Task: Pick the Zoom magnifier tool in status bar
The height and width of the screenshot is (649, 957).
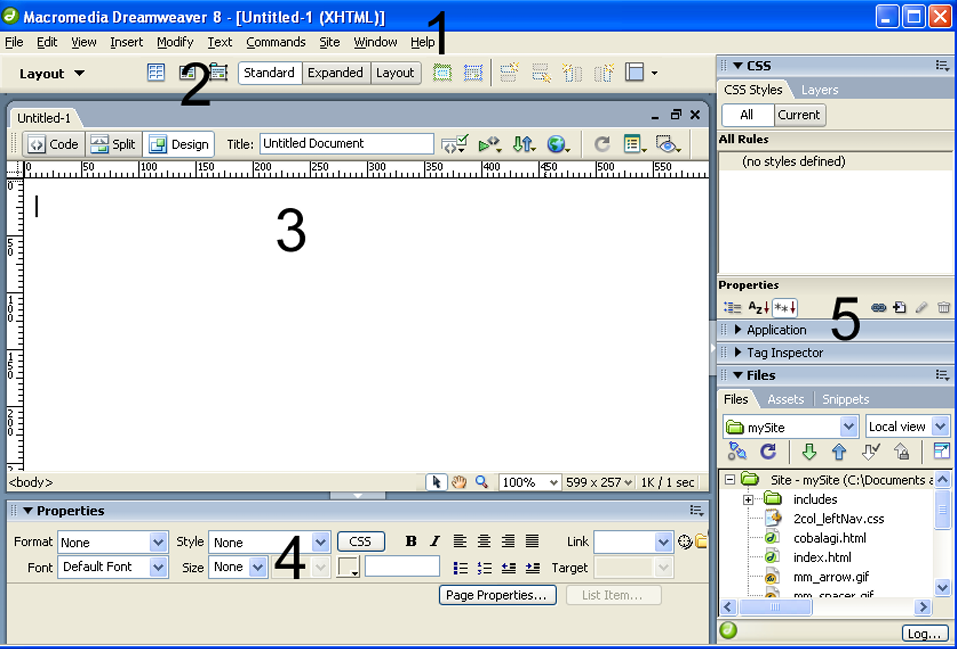Action: point(482,482)
